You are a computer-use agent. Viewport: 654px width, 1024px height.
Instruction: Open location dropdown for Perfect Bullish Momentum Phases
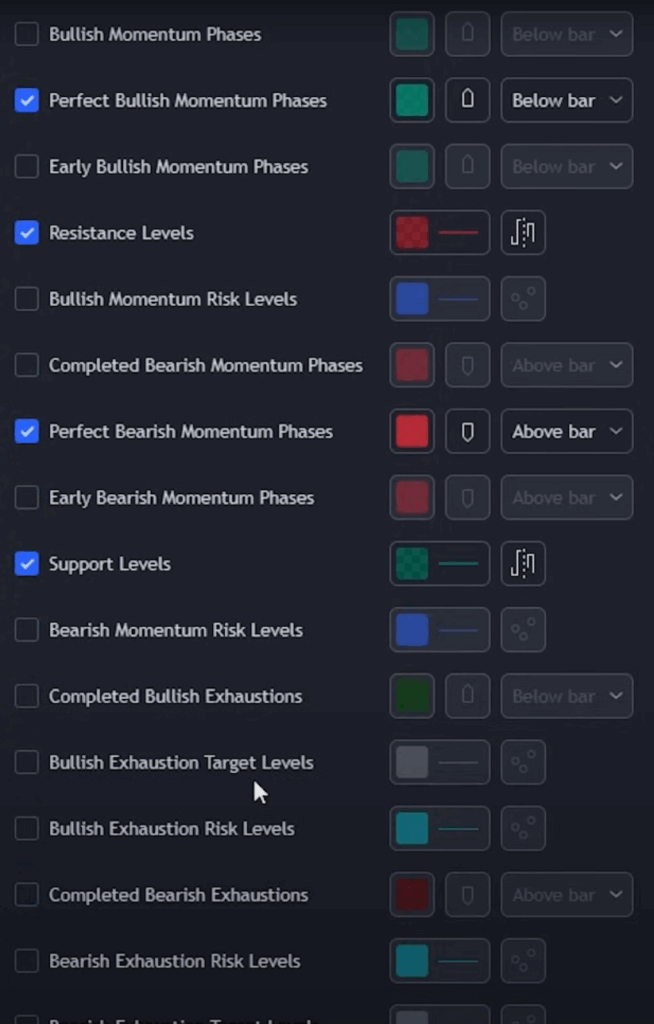(x=566, y=100)
